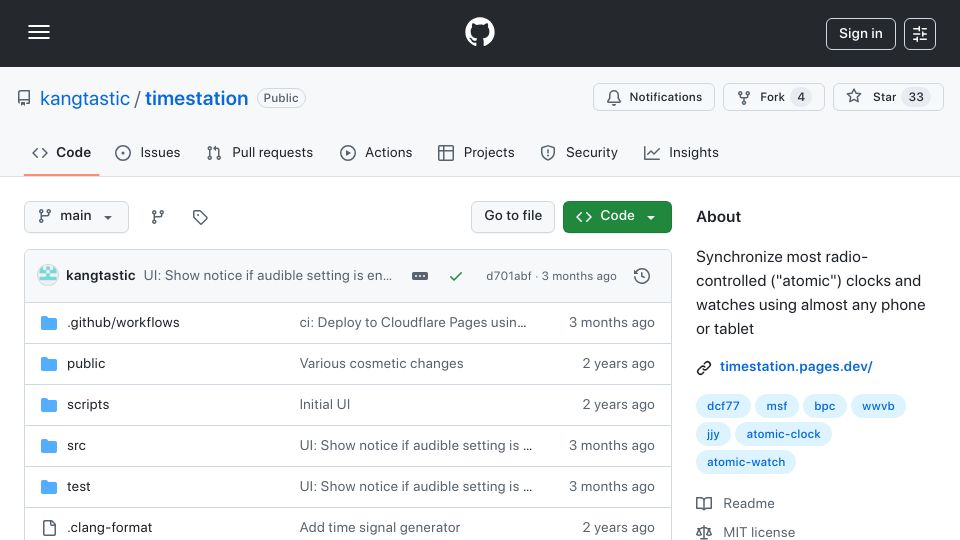Viewport: 960px width, 540px height.
Task: Show check status via the green checkmark
Action: click(456, 276)
